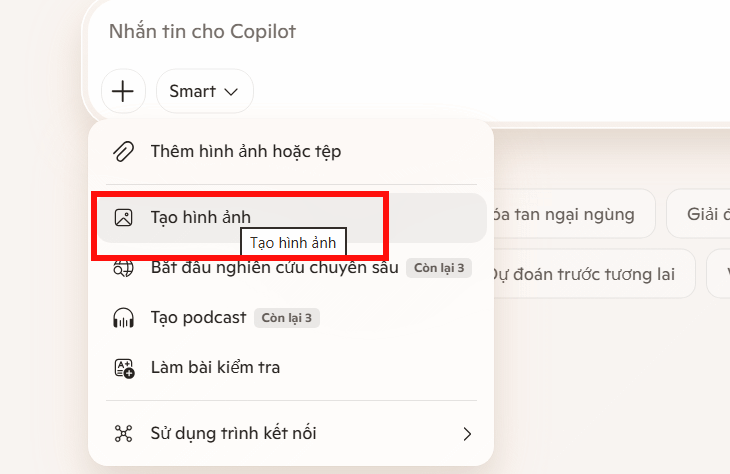Click the headphones icon for Tạo podcast
The height and width of the screenshot is (474, 730).
(123, 318)
